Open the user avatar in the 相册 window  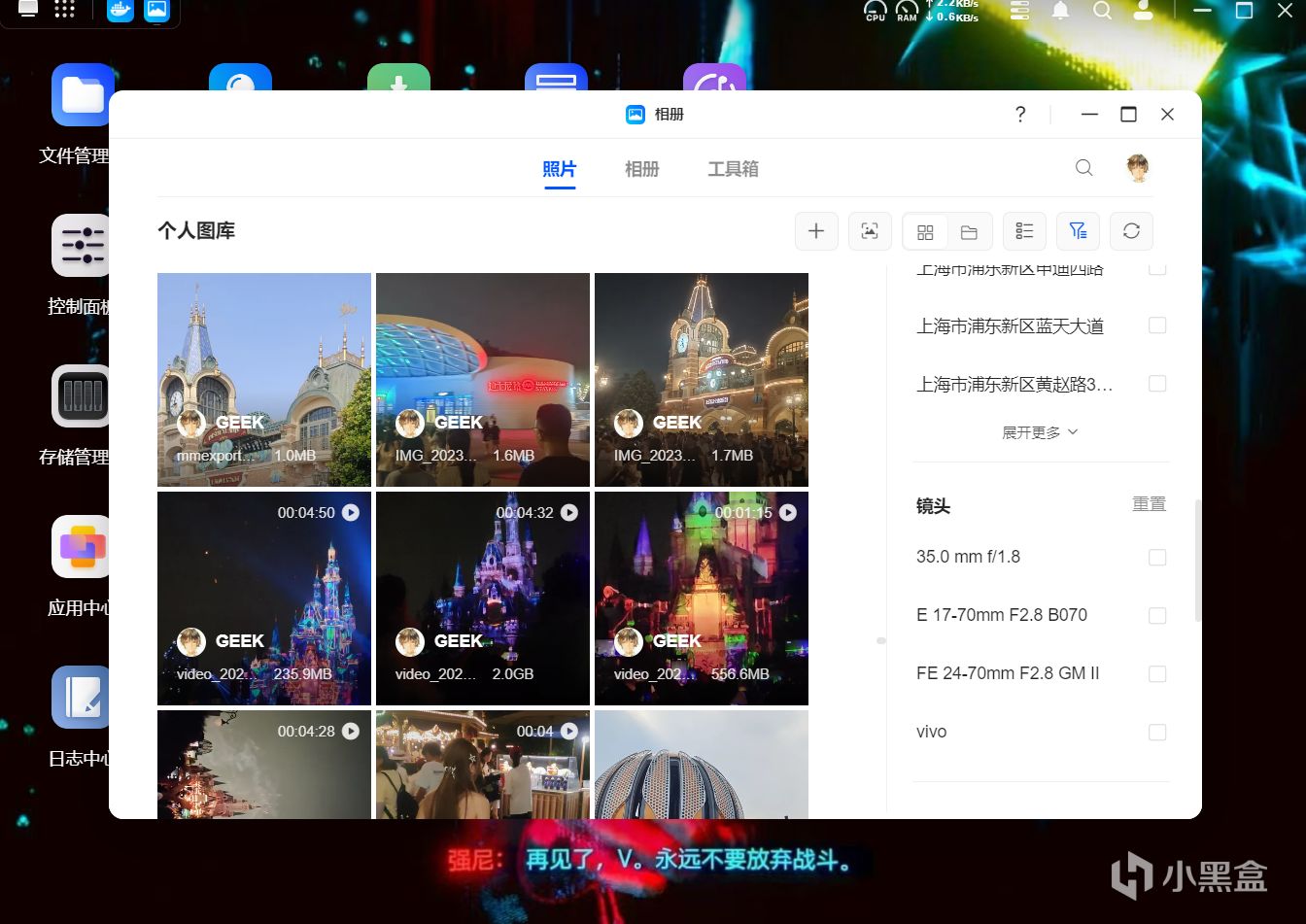click(1138, 168)
